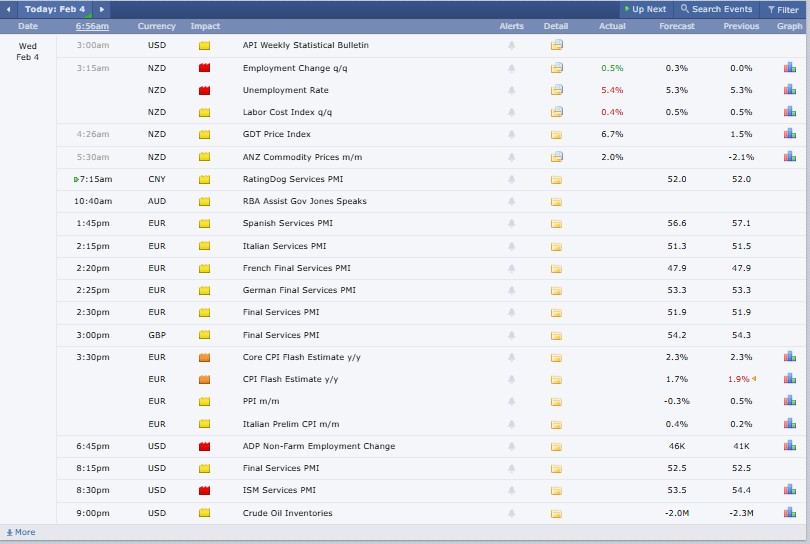The width and height of the screenshot is (810, 544).
Task: Toggle alert bell for ADP Non-Farm Employment Change
Action: click(511, 446)
